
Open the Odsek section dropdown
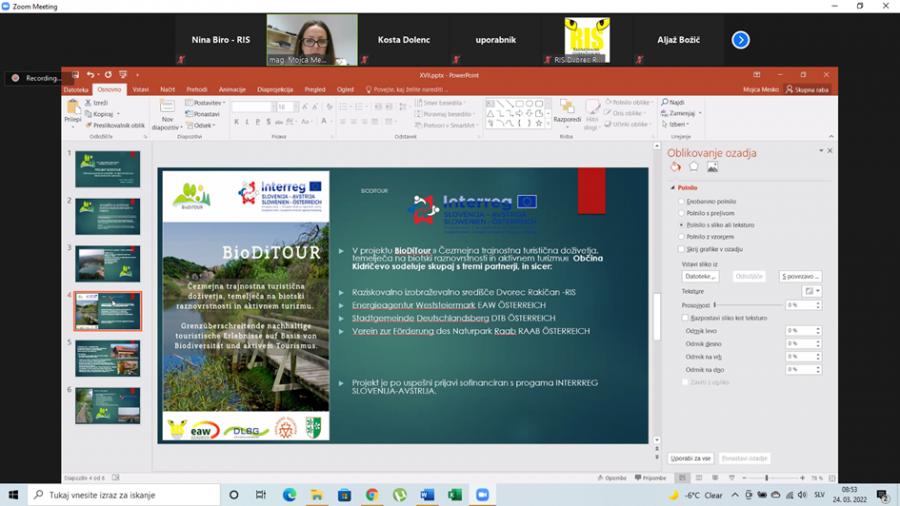[x=201, y=125]
